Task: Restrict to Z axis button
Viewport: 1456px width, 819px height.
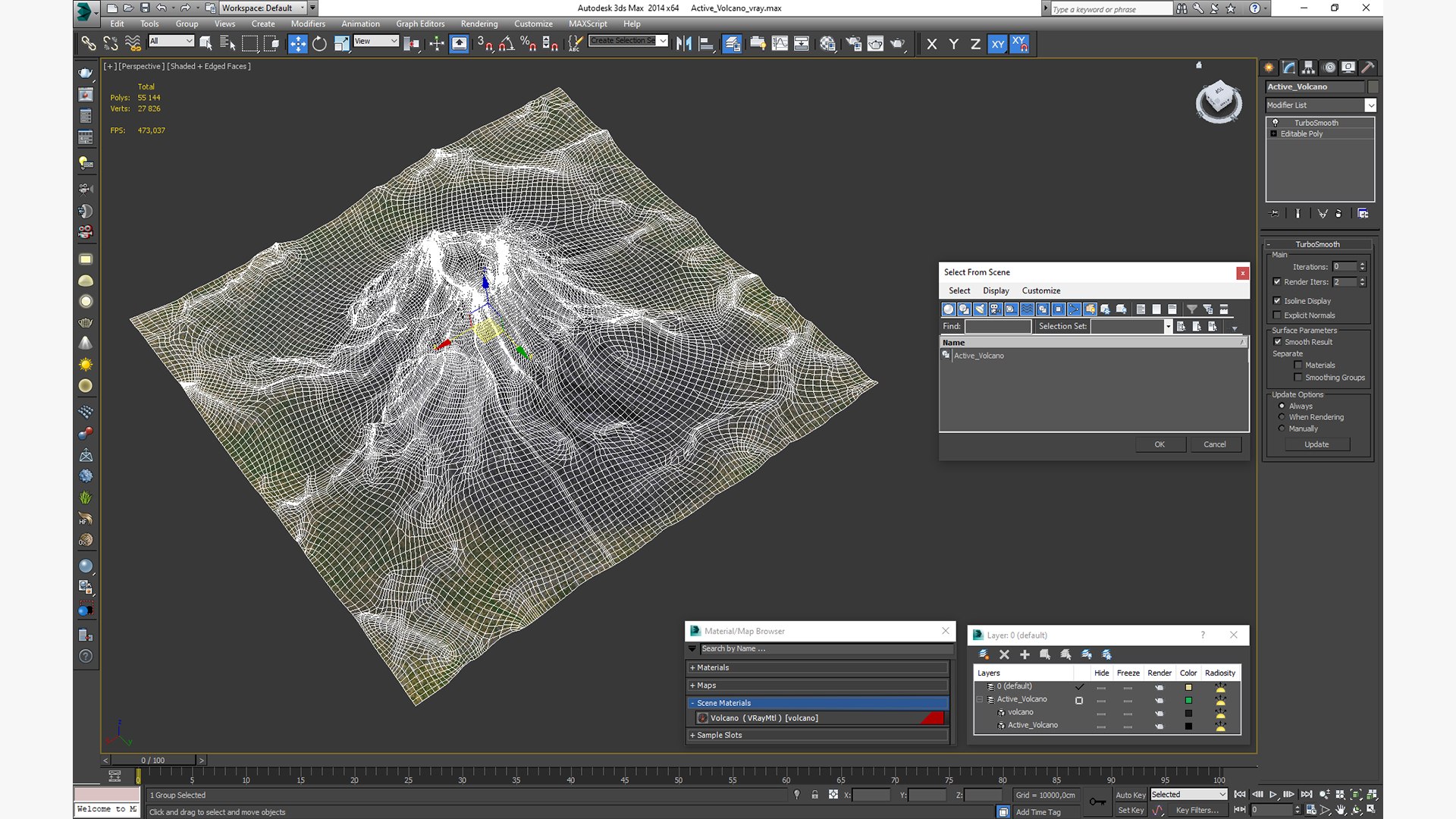Action: (x=975, y=44)
